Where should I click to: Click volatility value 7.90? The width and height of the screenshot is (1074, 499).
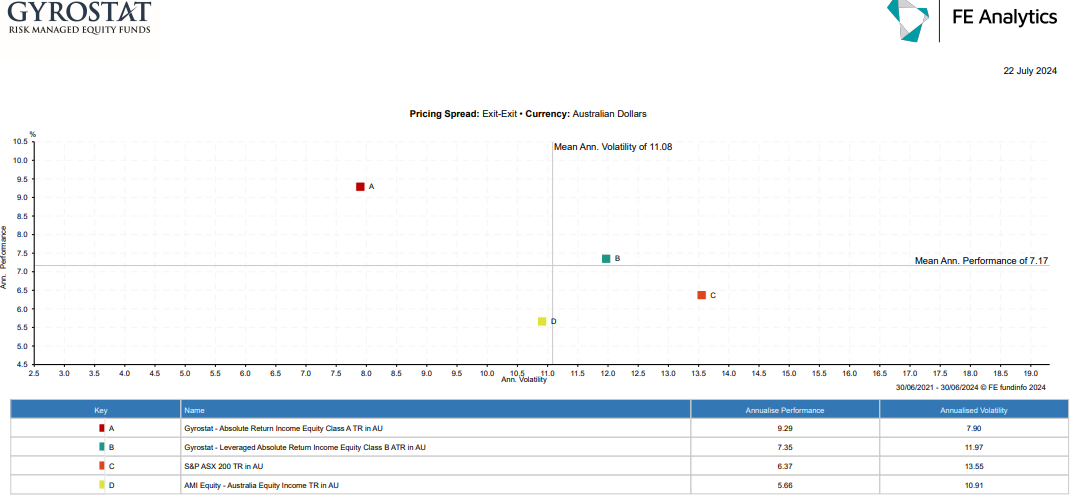974,428
